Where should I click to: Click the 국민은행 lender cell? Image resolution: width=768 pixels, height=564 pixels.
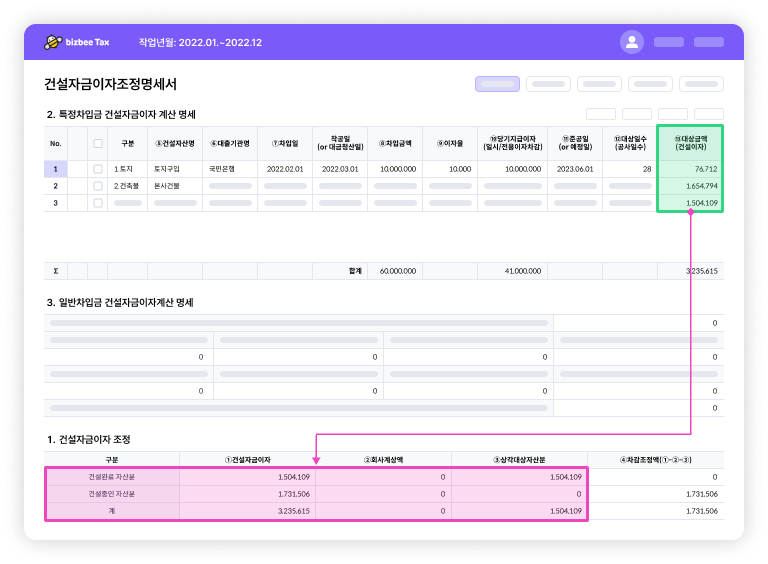[222, 169]
